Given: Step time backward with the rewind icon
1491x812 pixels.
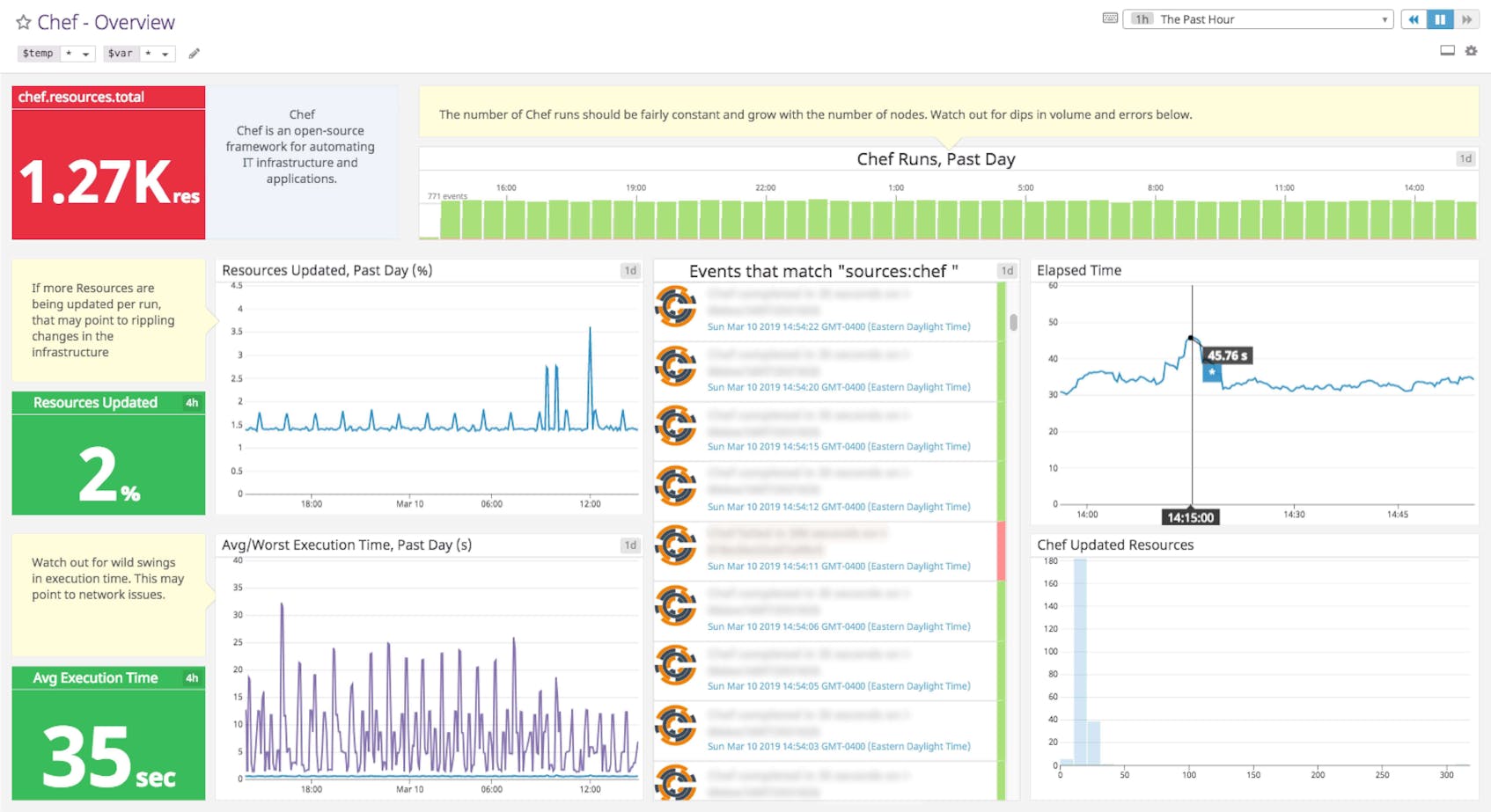Looking at the screenshot, I should click(x=1414, y=18).
